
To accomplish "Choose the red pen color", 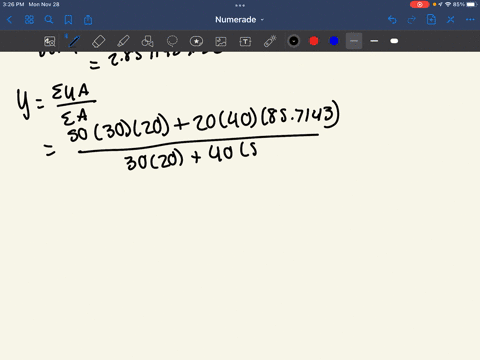I will 314,41.
